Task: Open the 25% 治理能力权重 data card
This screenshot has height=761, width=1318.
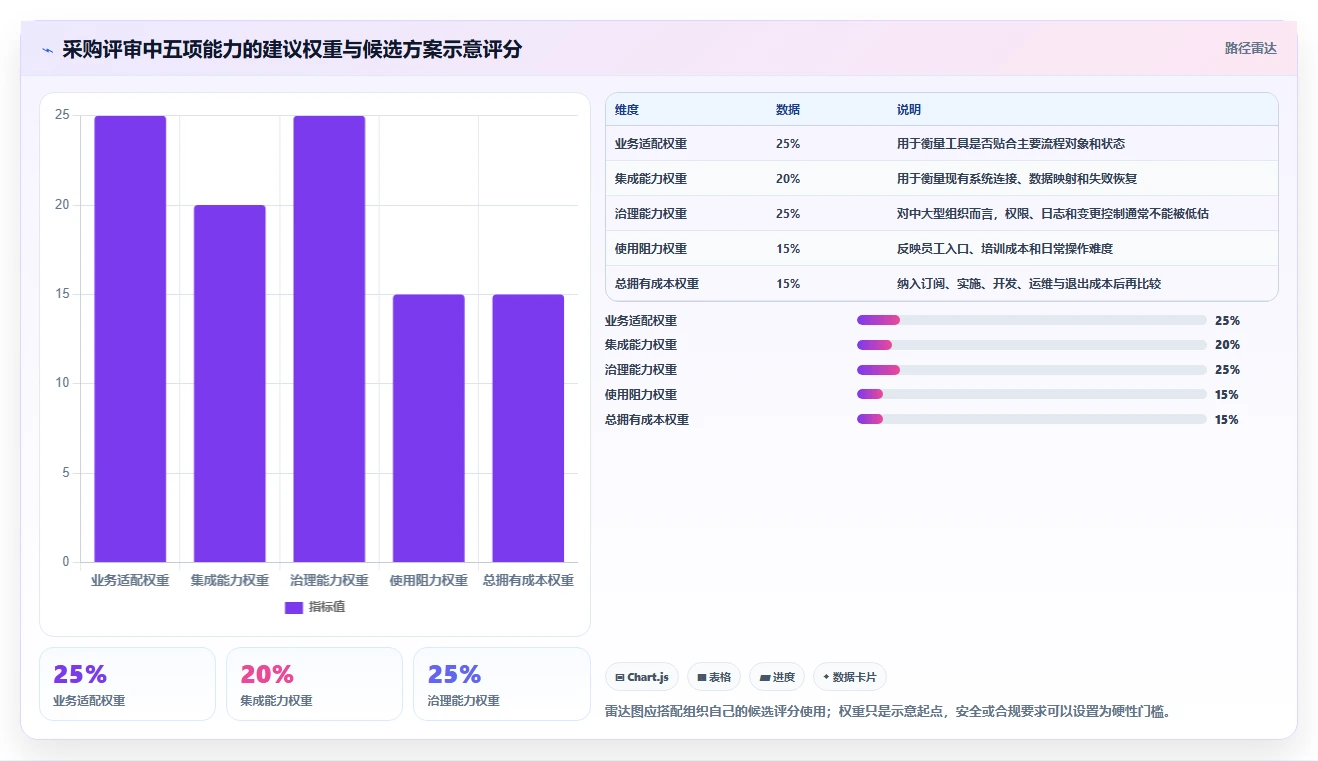Action: tap(501, 684)
